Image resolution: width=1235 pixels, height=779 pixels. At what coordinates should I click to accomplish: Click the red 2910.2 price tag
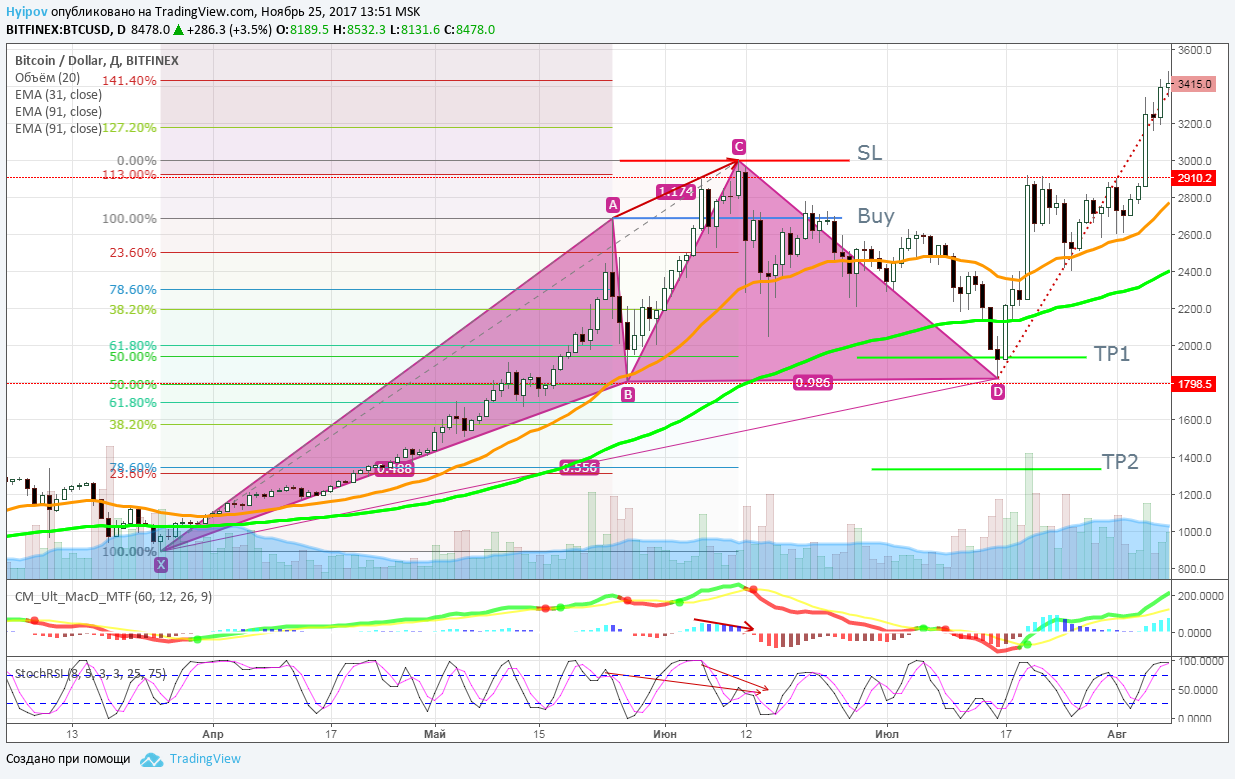pos(1195,178)
